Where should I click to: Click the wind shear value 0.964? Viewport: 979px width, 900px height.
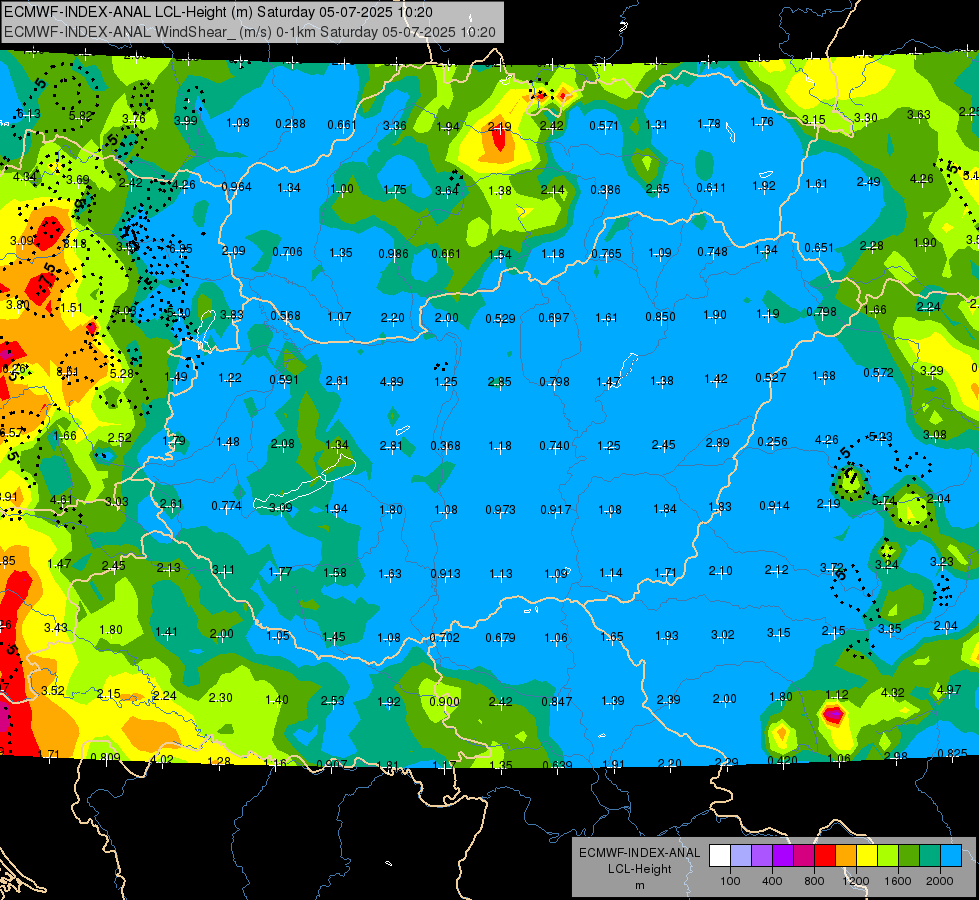click(237, 187)
